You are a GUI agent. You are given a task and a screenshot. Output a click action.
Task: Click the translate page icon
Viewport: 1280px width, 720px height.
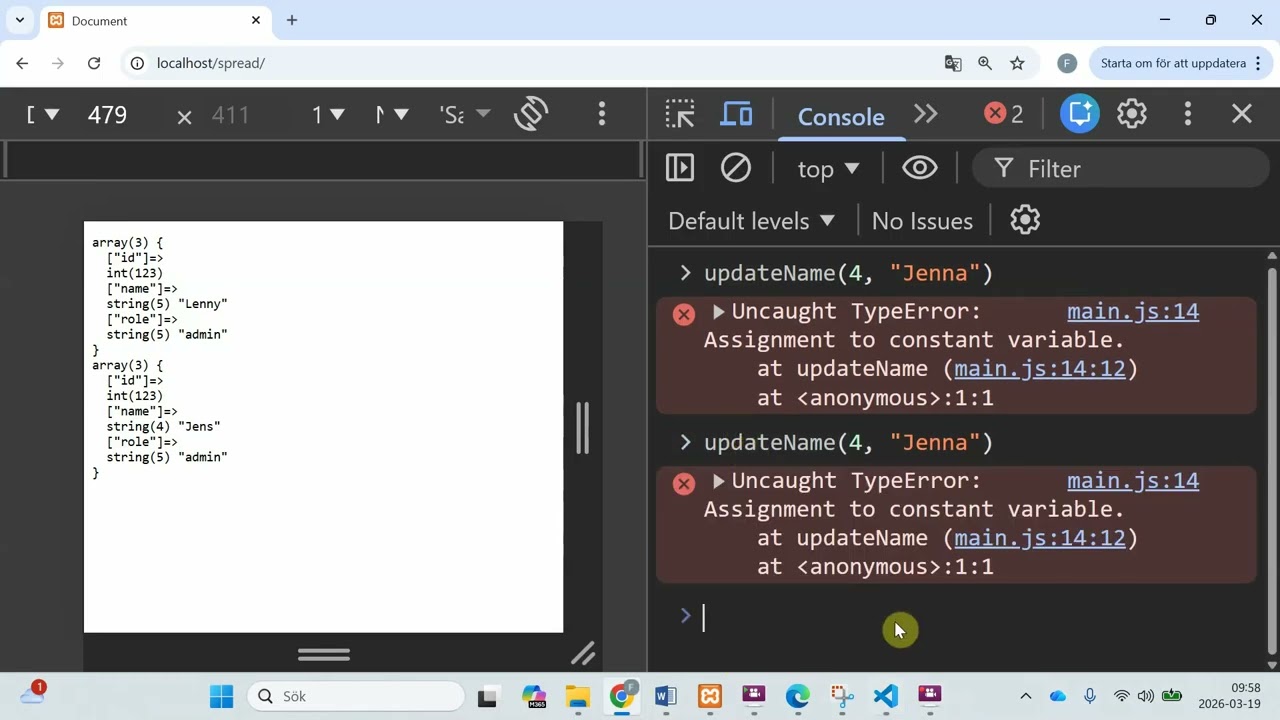click(x=953, y=63)
